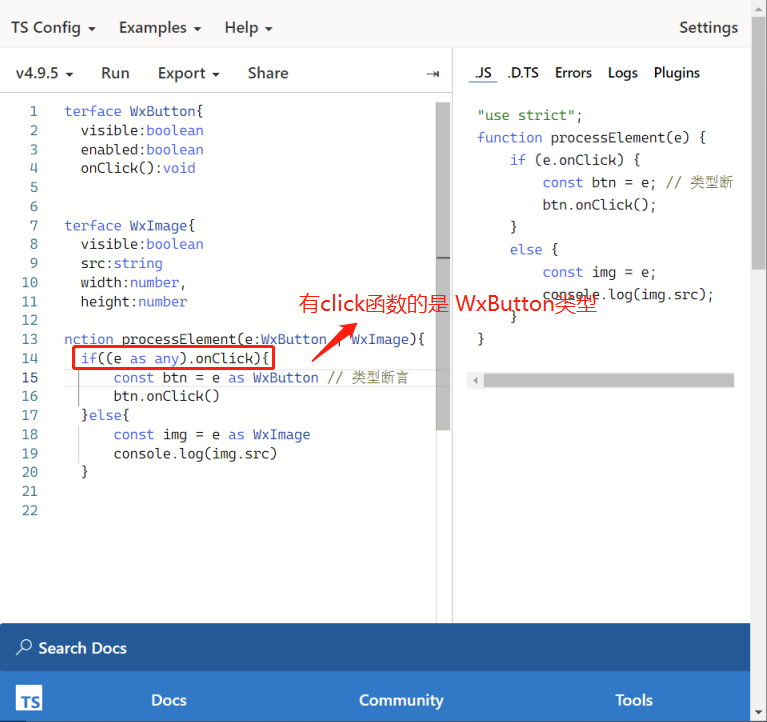This screenshot has height=722, width=767.
Task: Open the Tools link
Action: (x=634, y=700)
